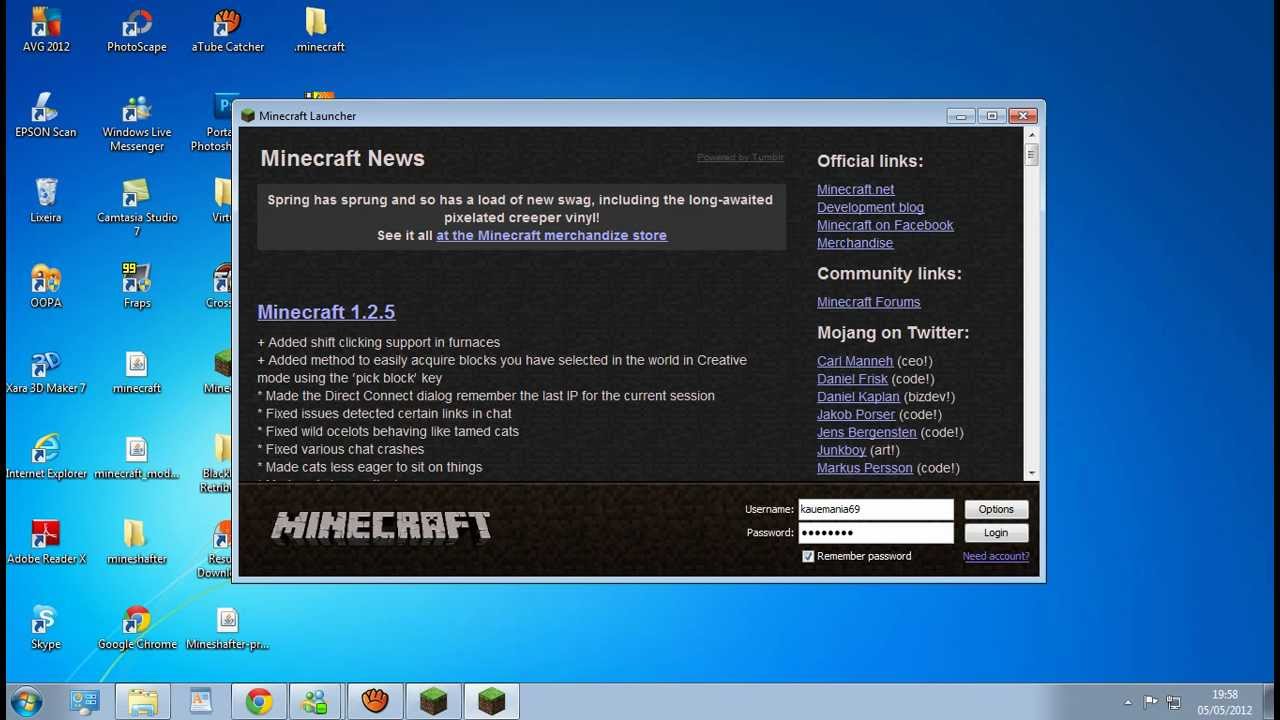Select the Google Chrome desktop shortcut
This screenshot has height=720, width=1280.
pos(137,627)
